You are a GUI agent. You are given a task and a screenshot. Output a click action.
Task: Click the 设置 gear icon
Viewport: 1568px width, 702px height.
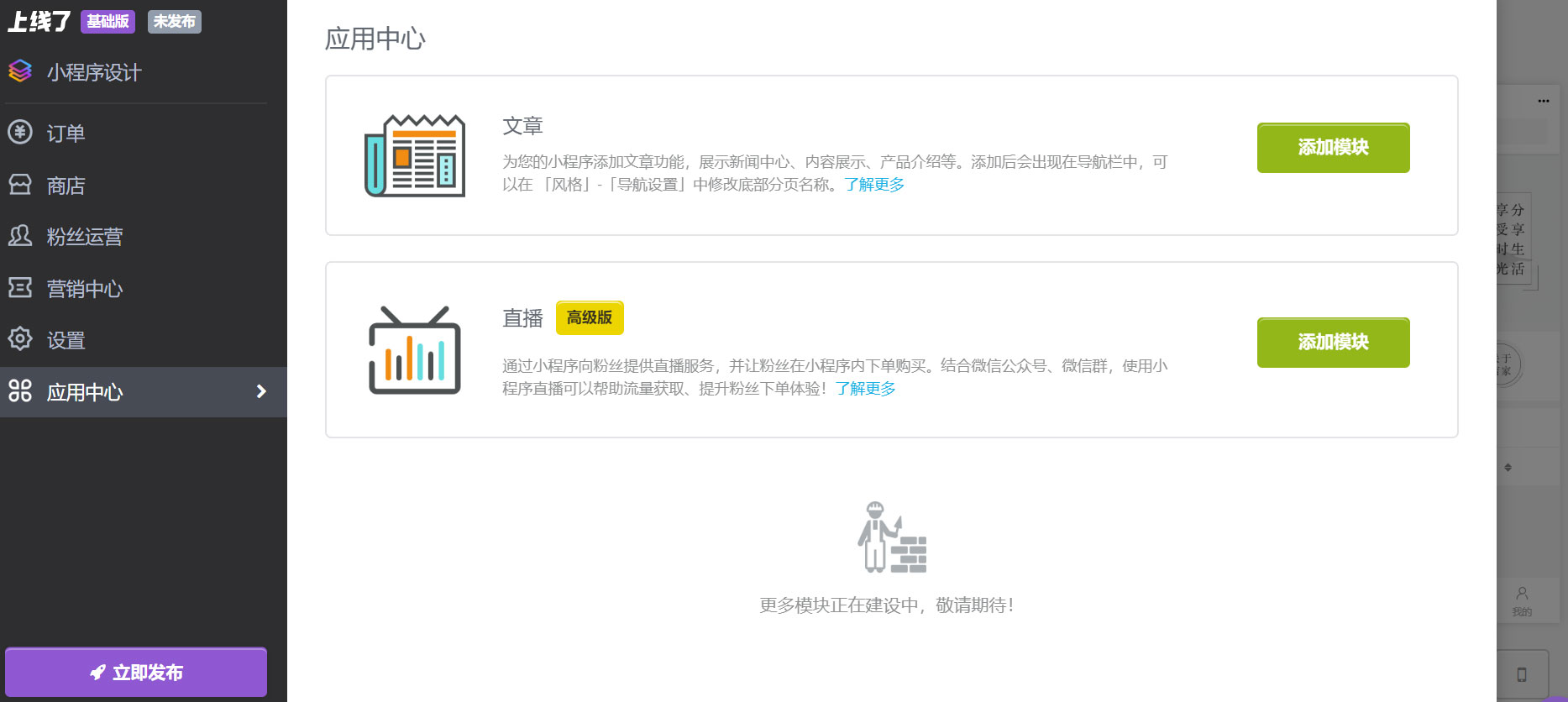click(x=20, y=339)
